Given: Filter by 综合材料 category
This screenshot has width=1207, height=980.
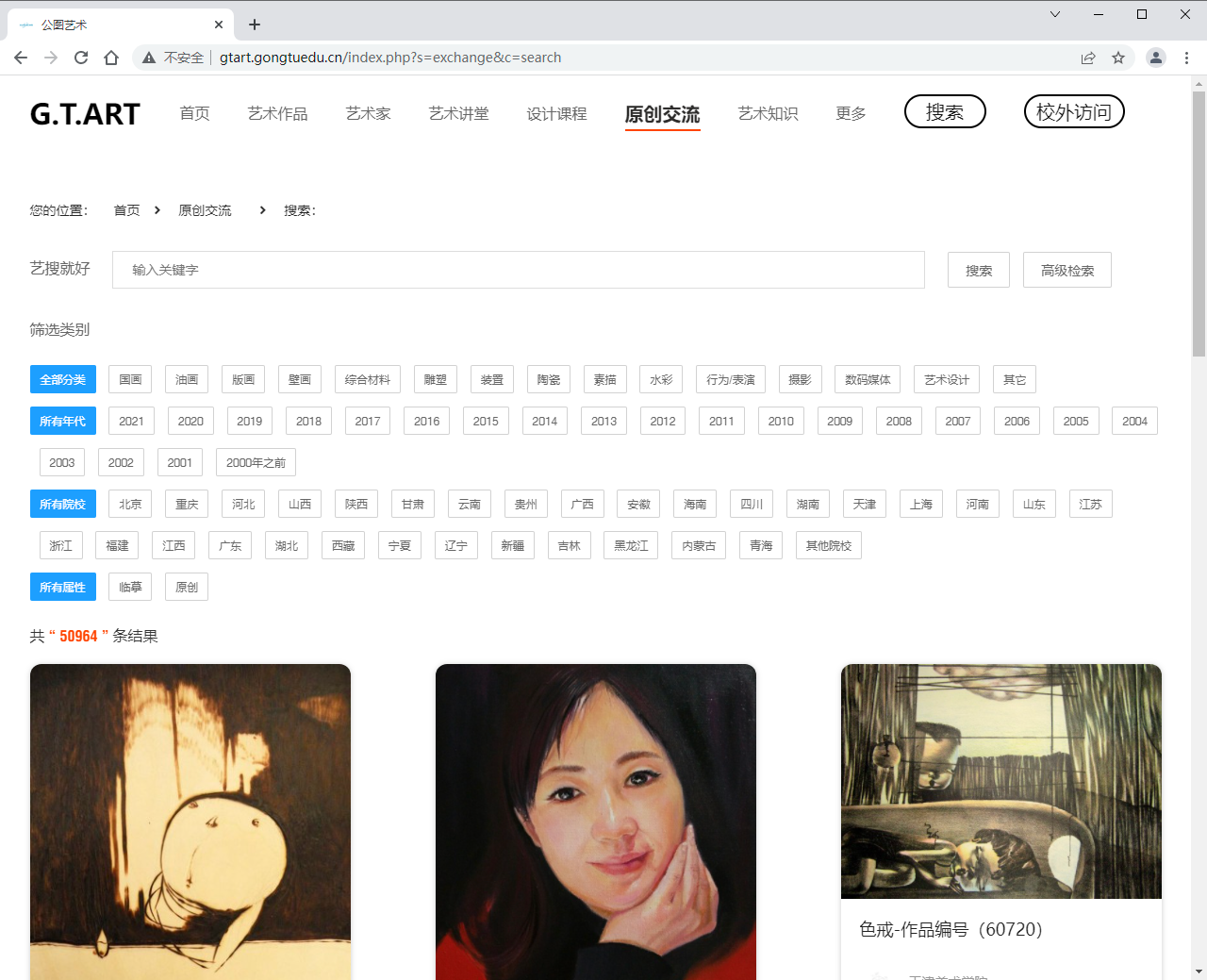Looking at the screenshot, I should click(x=368, y=379).
